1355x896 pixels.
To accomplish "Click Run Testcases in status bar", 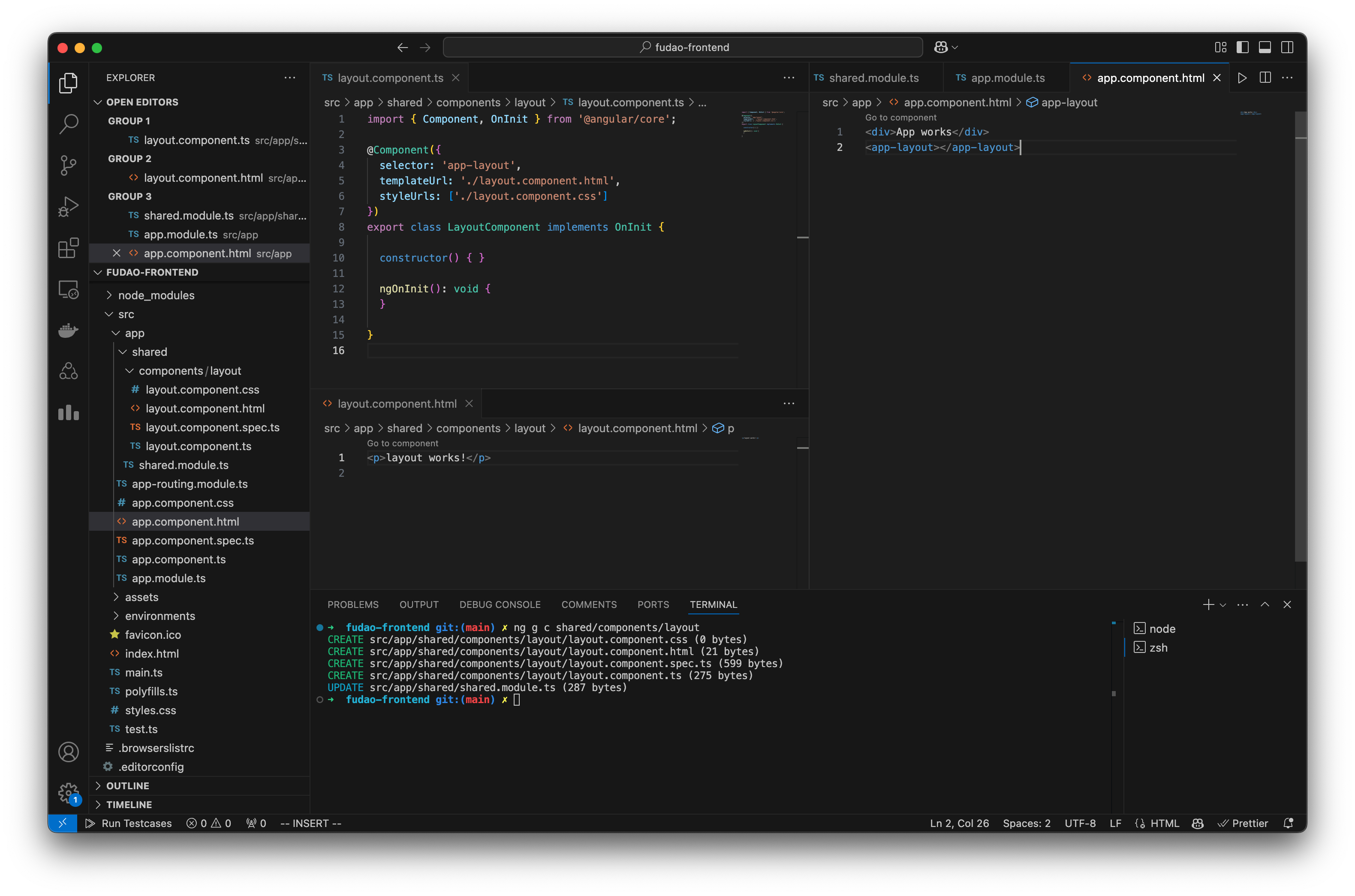I will (129, 823).
